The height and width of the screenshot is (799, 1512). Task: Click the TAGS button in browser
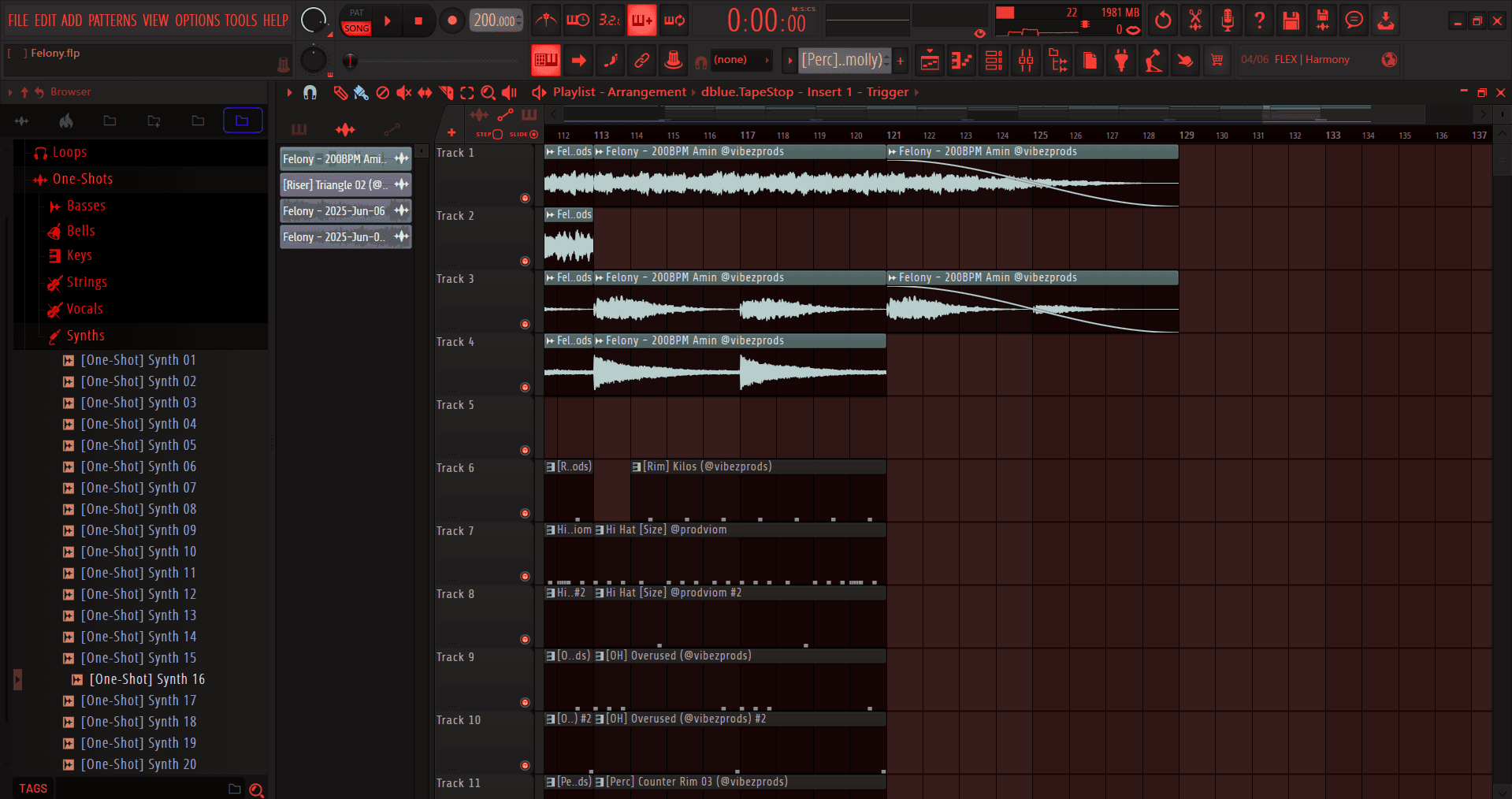pos(33,789)
